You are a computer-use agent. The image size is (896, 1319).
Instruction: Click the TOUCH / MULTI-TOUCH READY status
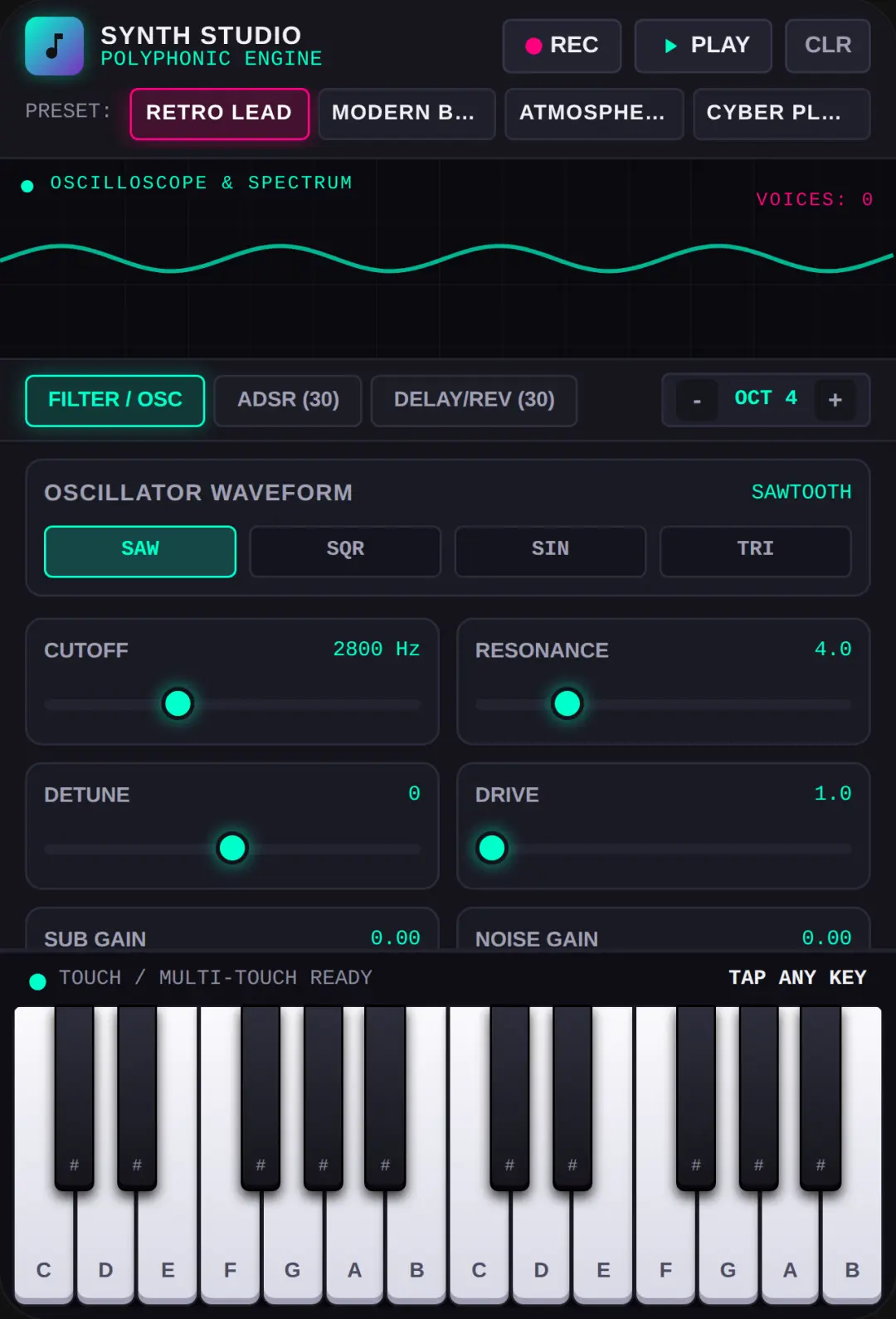pyautogui.click(x=216, y=978)
